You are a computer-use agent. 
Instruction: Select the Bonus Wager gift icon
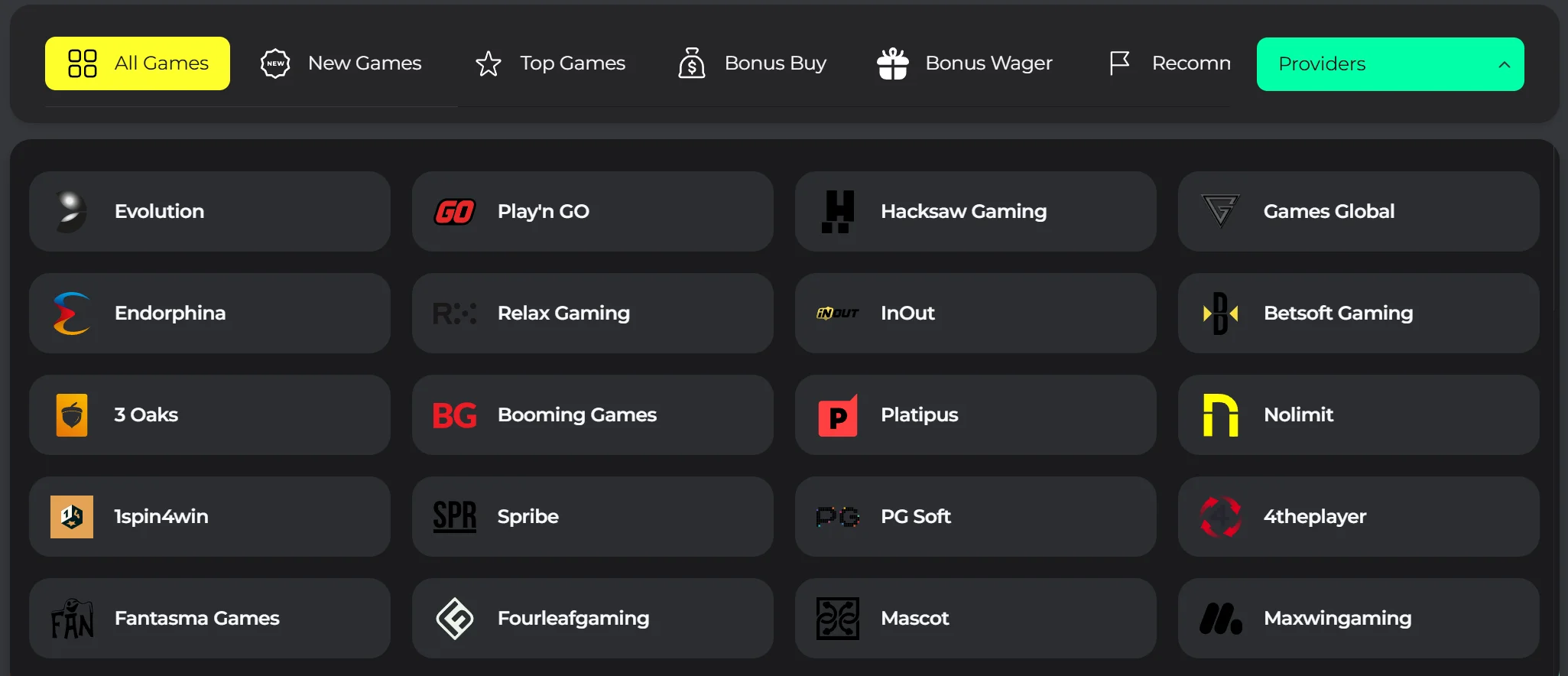pos(894,63)
